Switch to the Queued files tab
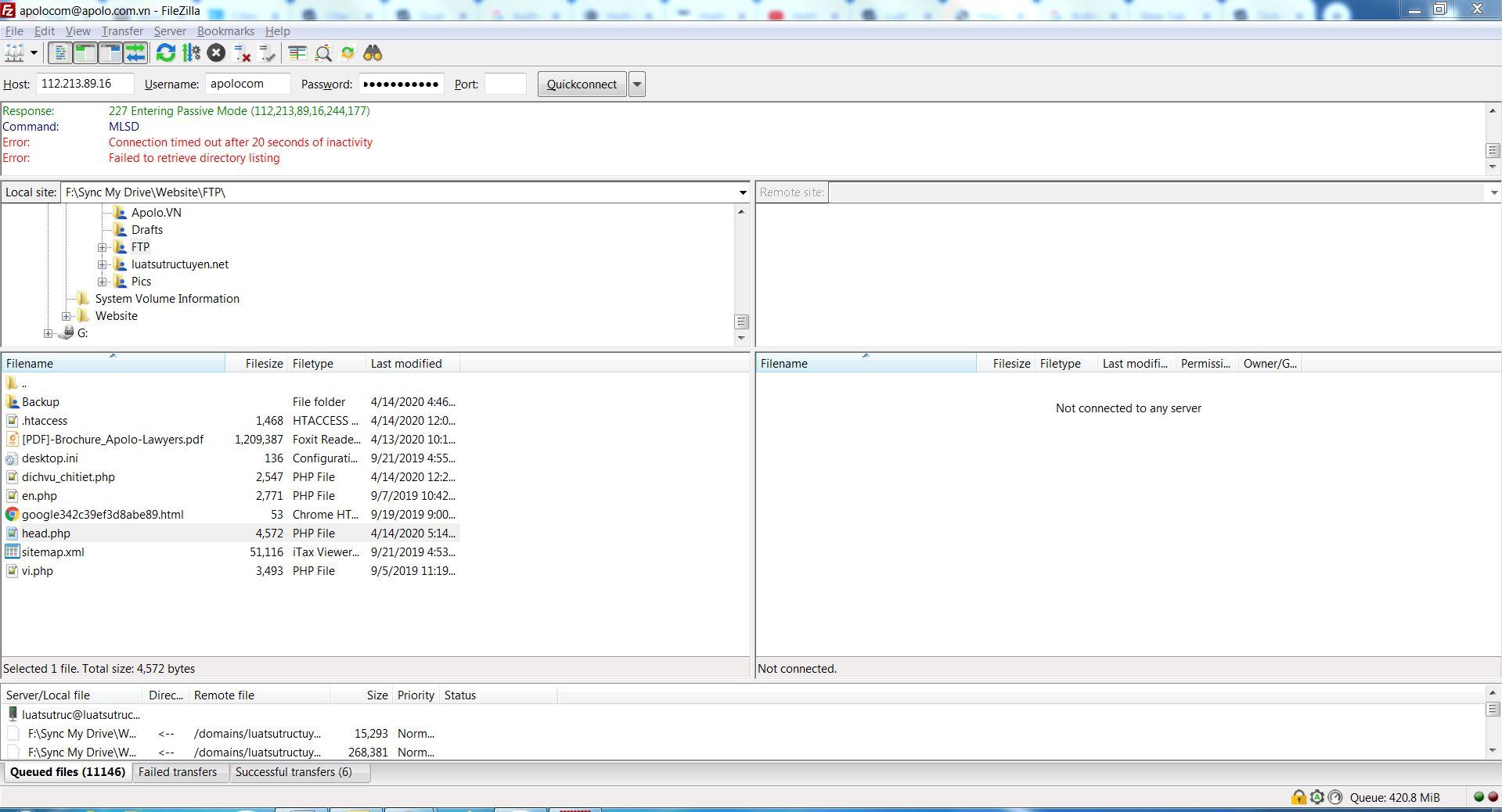Viewport: 1502px width, 812px height. coord(67,772)
